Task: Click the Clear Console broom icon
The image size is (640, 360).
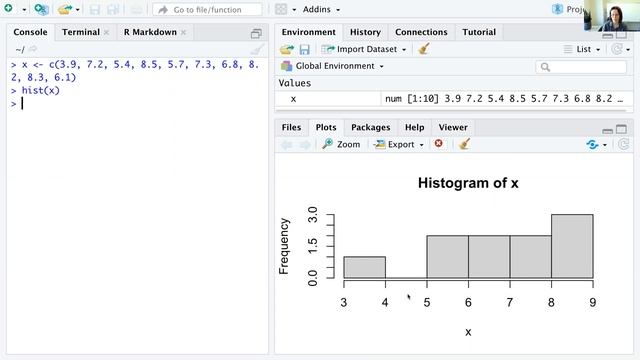Action: tap(257, 49)
